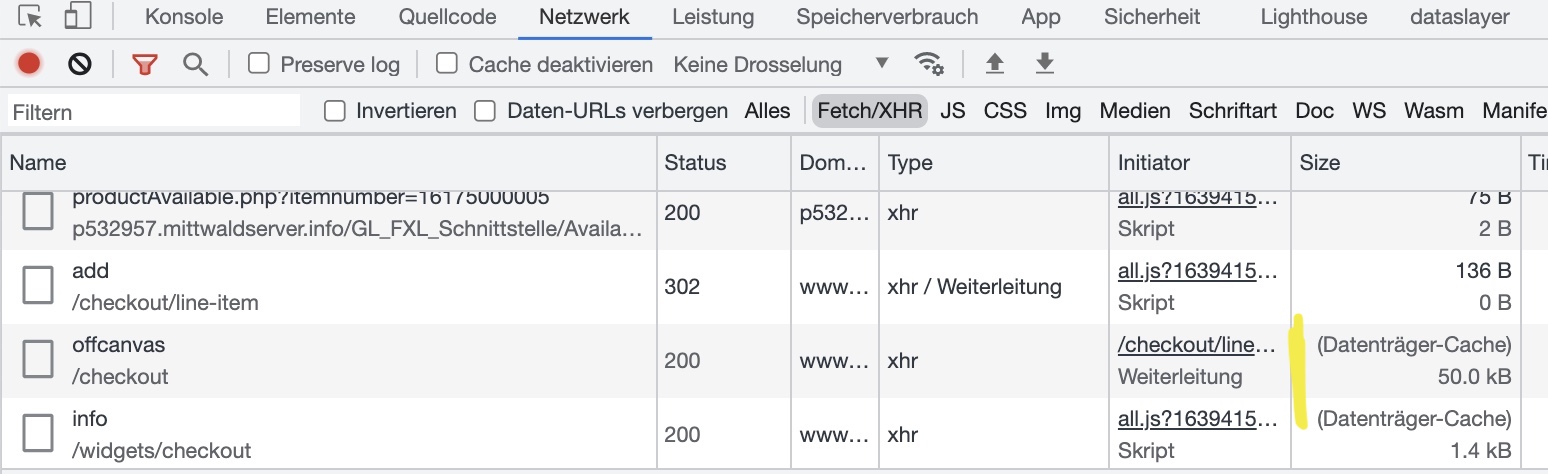Switch to the Konsole tab
This screenshot has height=474, width=1548.
click(184, 17)
